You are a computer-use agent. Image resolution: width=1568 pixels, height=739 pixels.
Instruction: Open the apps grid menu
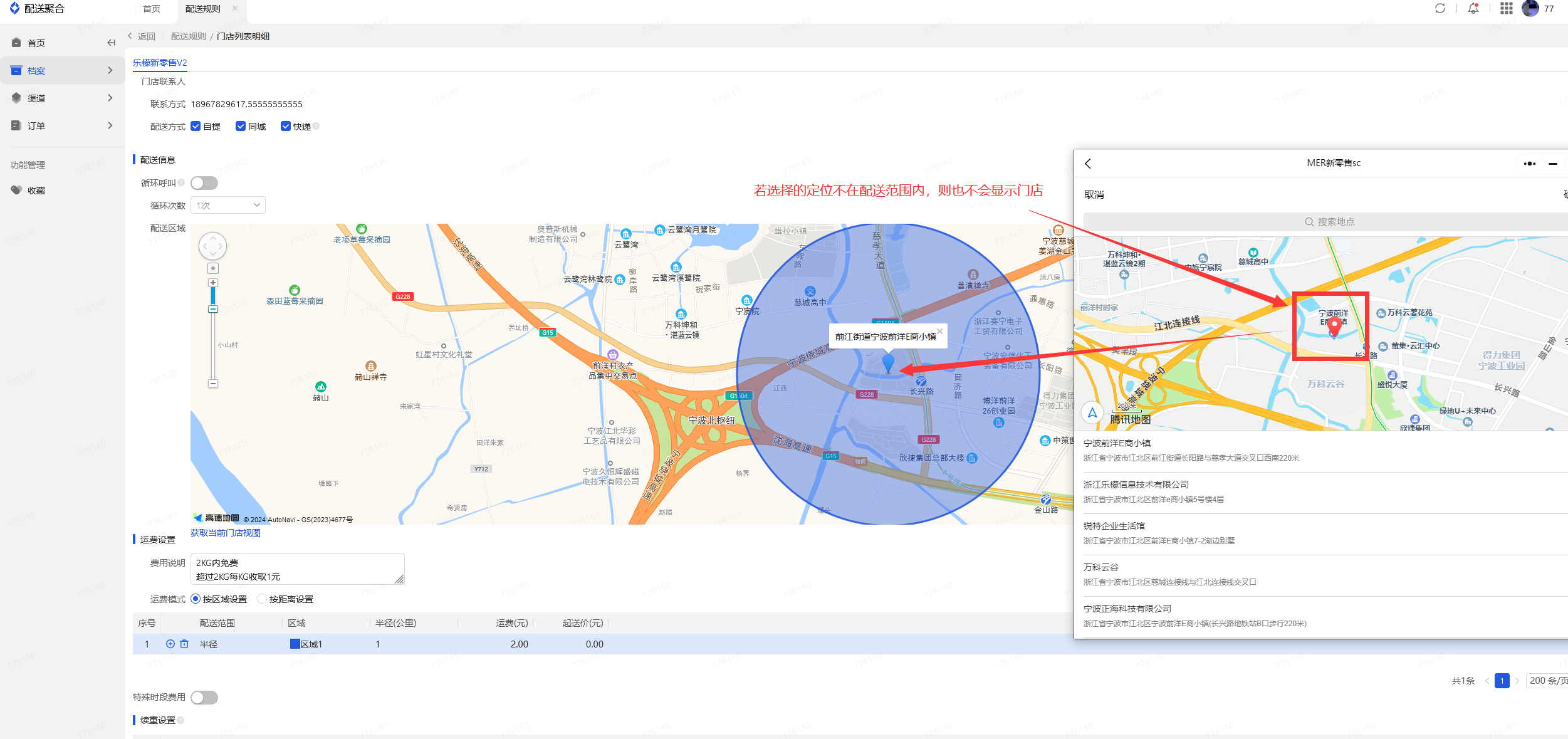point(1507,8)
